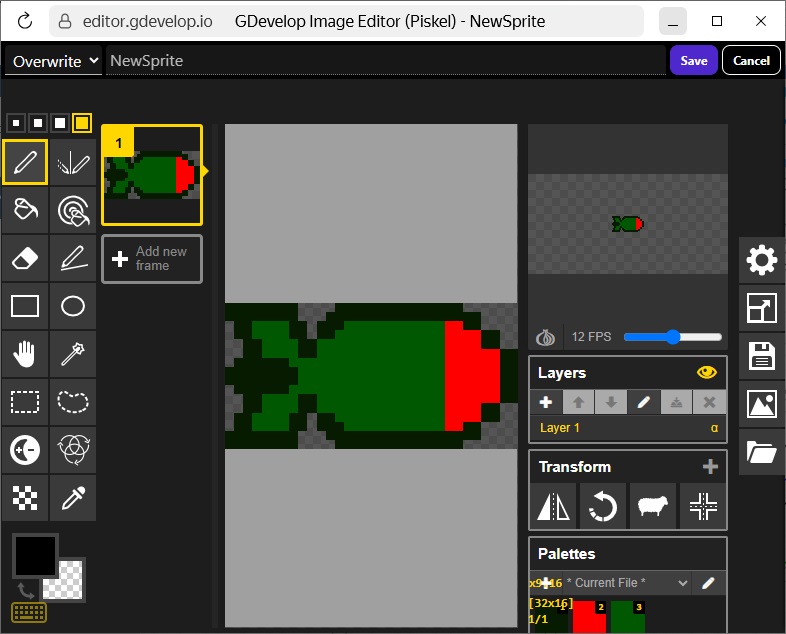This screenshot has width=786, height=634.
Task: Select the Circle ellipse tool
Action: 73,306
